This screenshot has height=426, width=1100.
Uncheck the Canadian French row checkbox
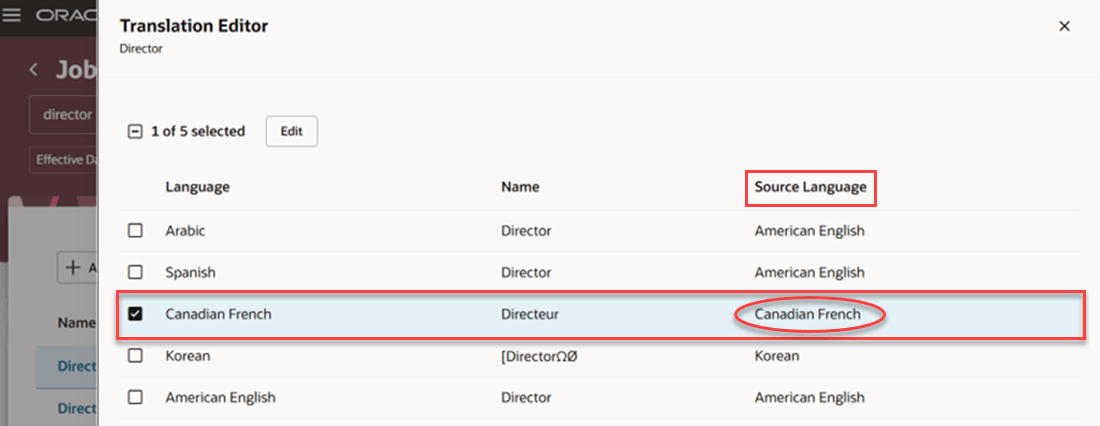coord(135,314)
